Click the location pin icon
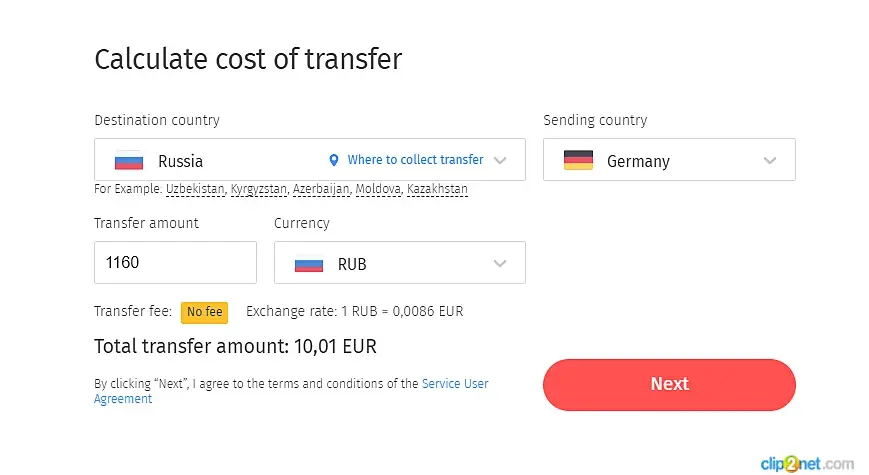 click(x=334, y=160)
